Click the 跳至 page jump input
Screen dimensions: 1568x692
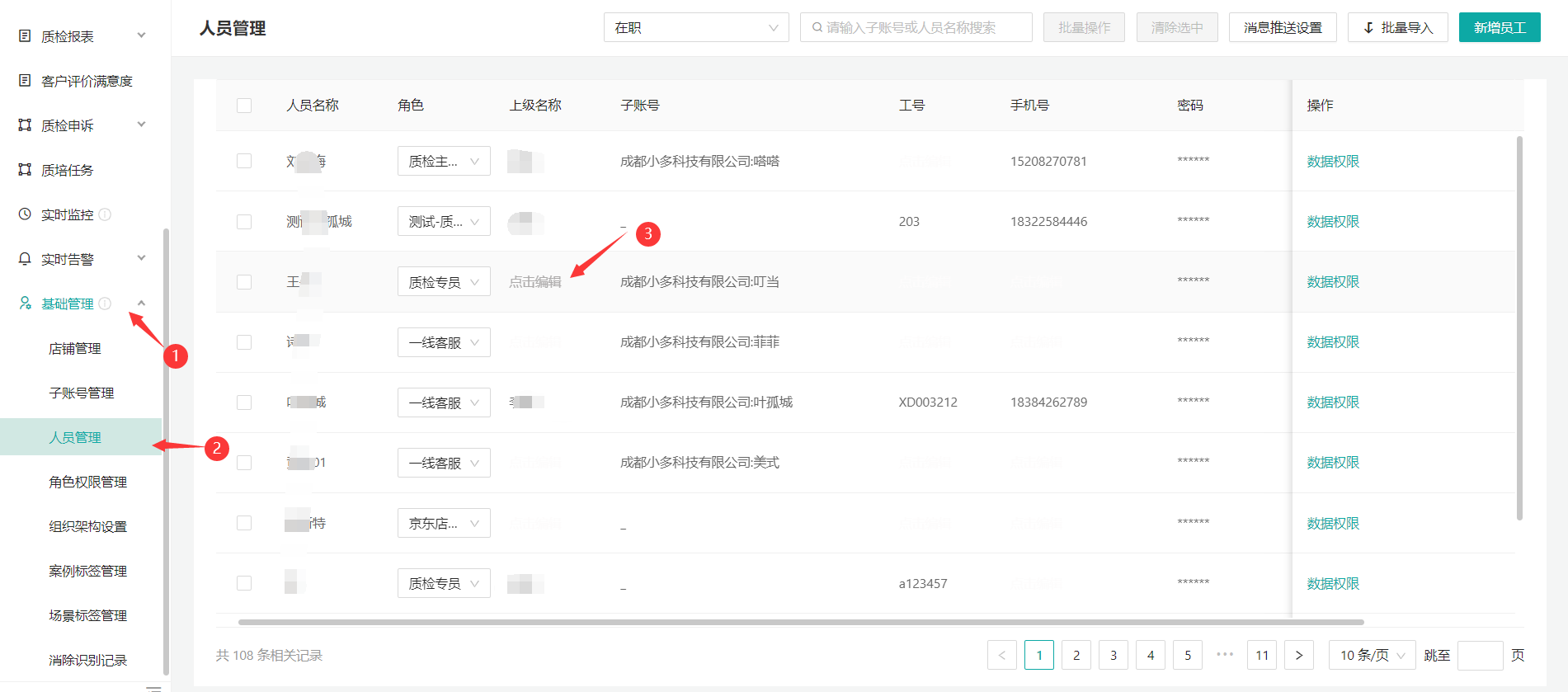1480,655
